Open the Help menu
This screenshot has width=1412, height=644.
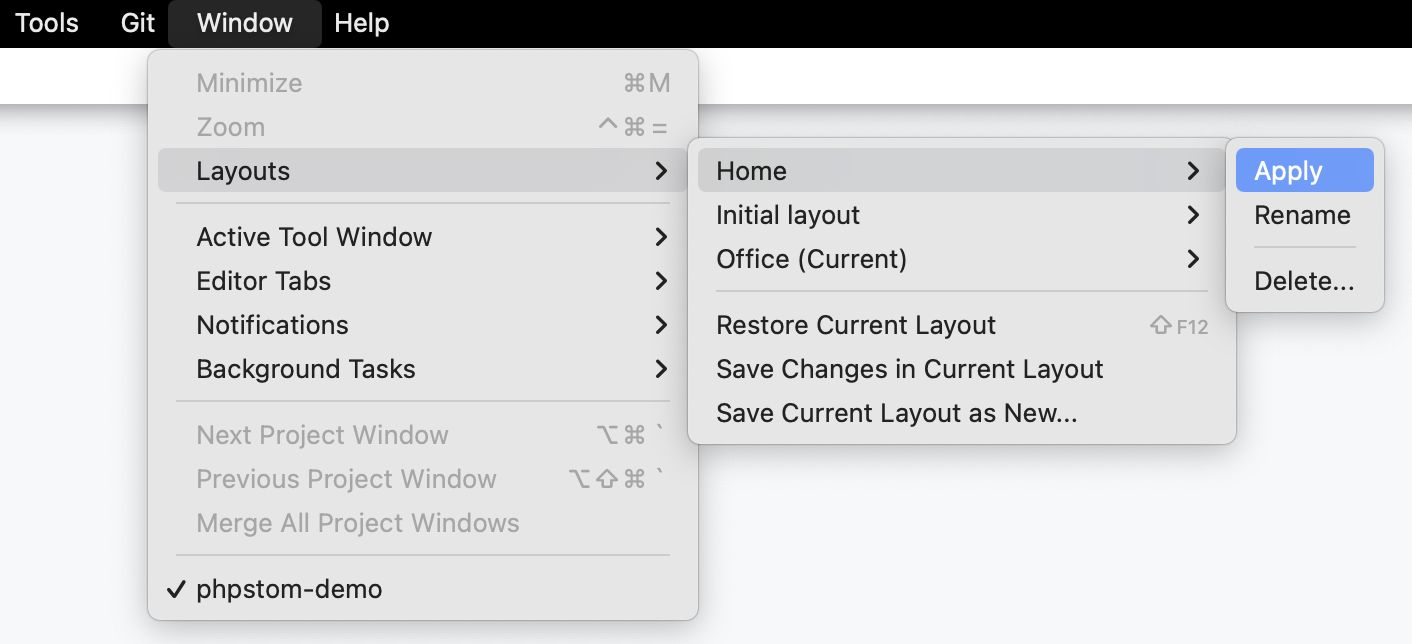point(361,23)
